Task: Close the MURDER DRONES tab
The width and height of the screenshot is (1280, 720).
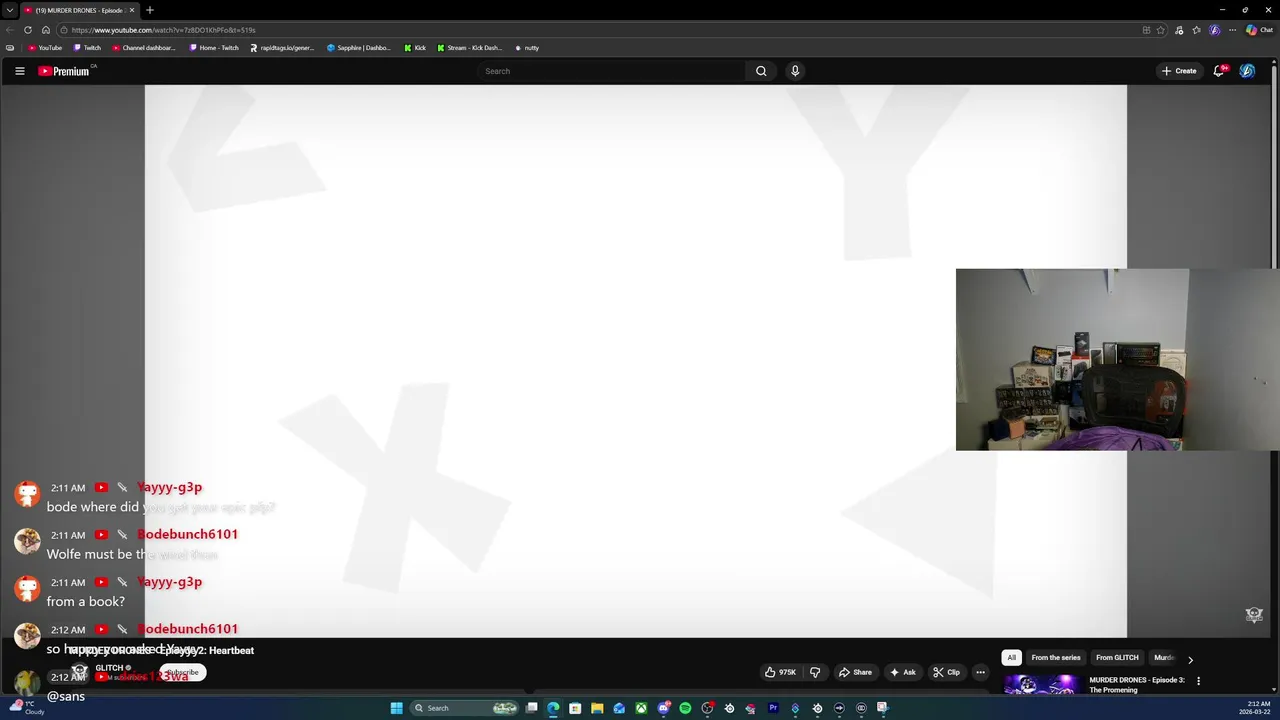Action: (131, 10)
